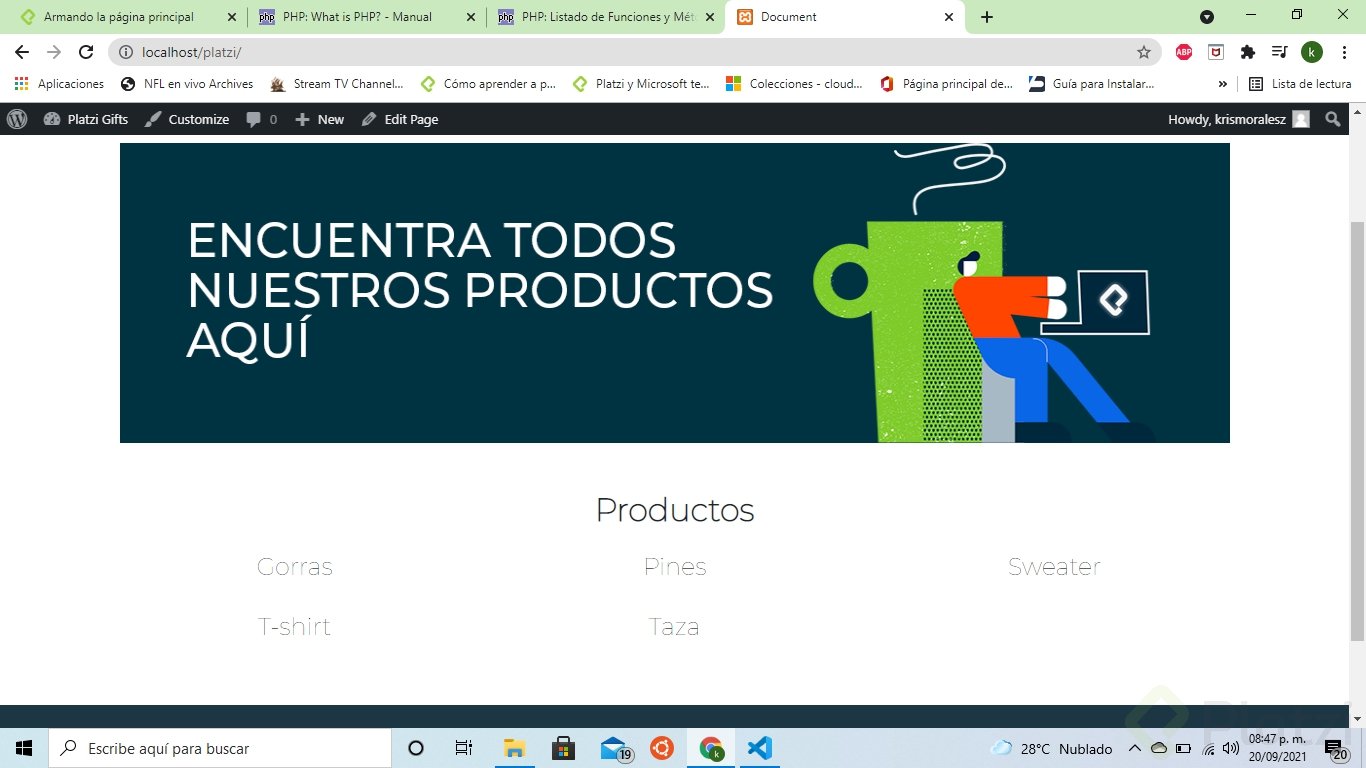Open the Colecciones - cloud bookmark
The height and width of the screenshot is (768, 1366).
(x=794, y=84)
